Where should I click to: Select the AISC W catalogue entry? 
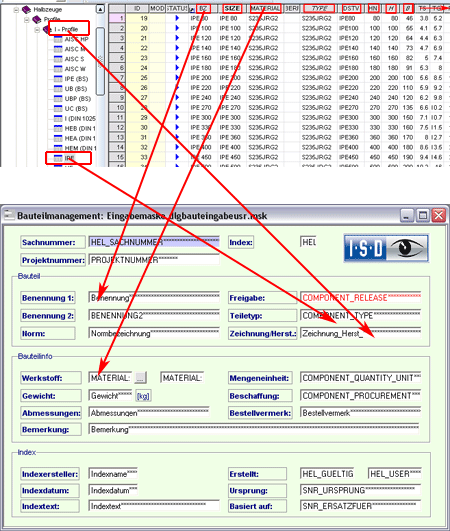(x=75, y=69)
